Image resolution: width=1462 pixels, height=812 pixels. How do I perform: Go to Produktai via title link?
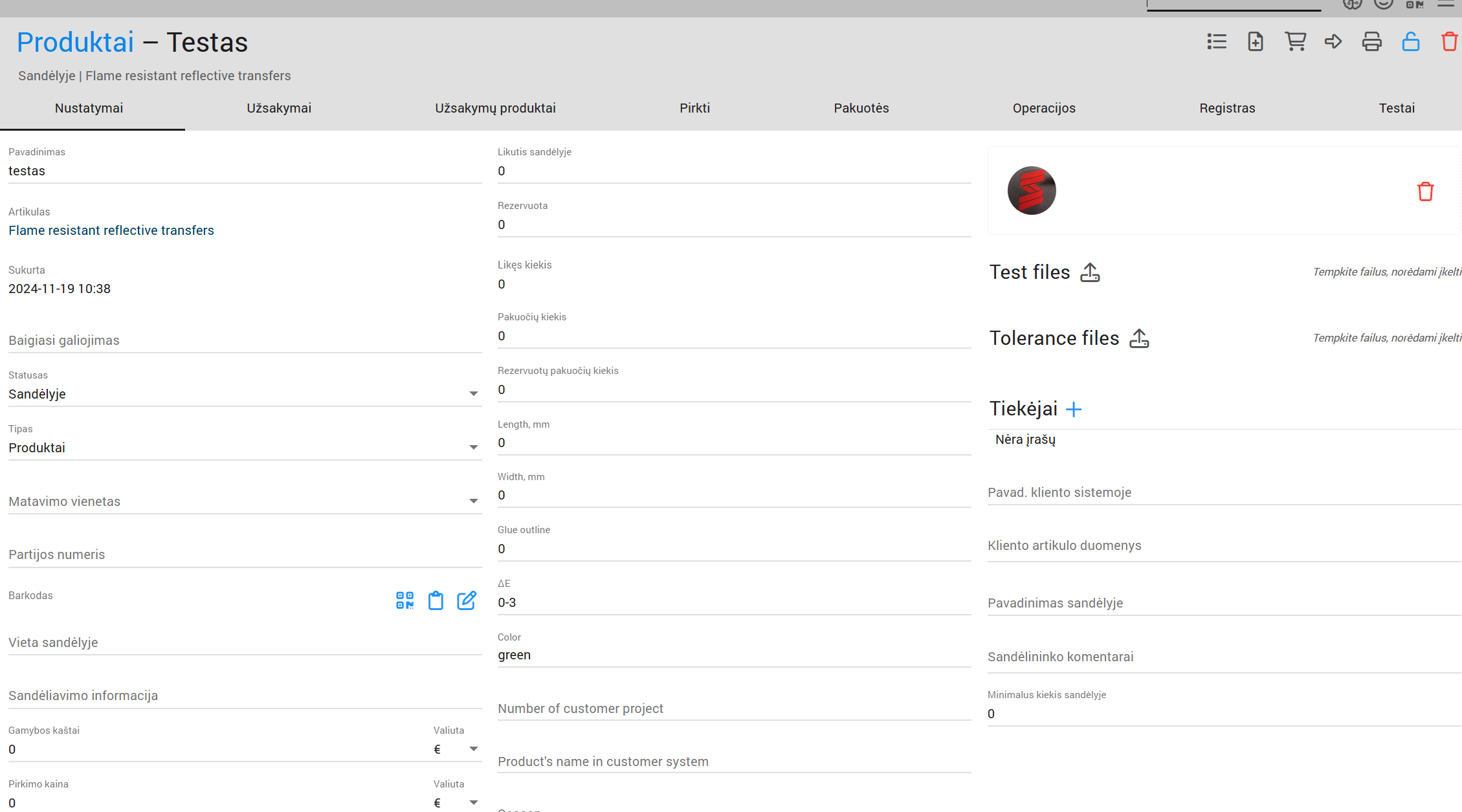tap(75, 43)
